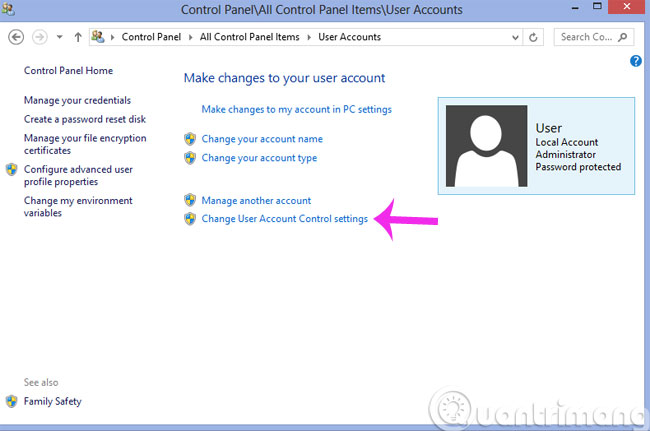Open the address bar history dropdown
Screen dimensions: 650x431
pyautogui.click(x=515, y=37)
